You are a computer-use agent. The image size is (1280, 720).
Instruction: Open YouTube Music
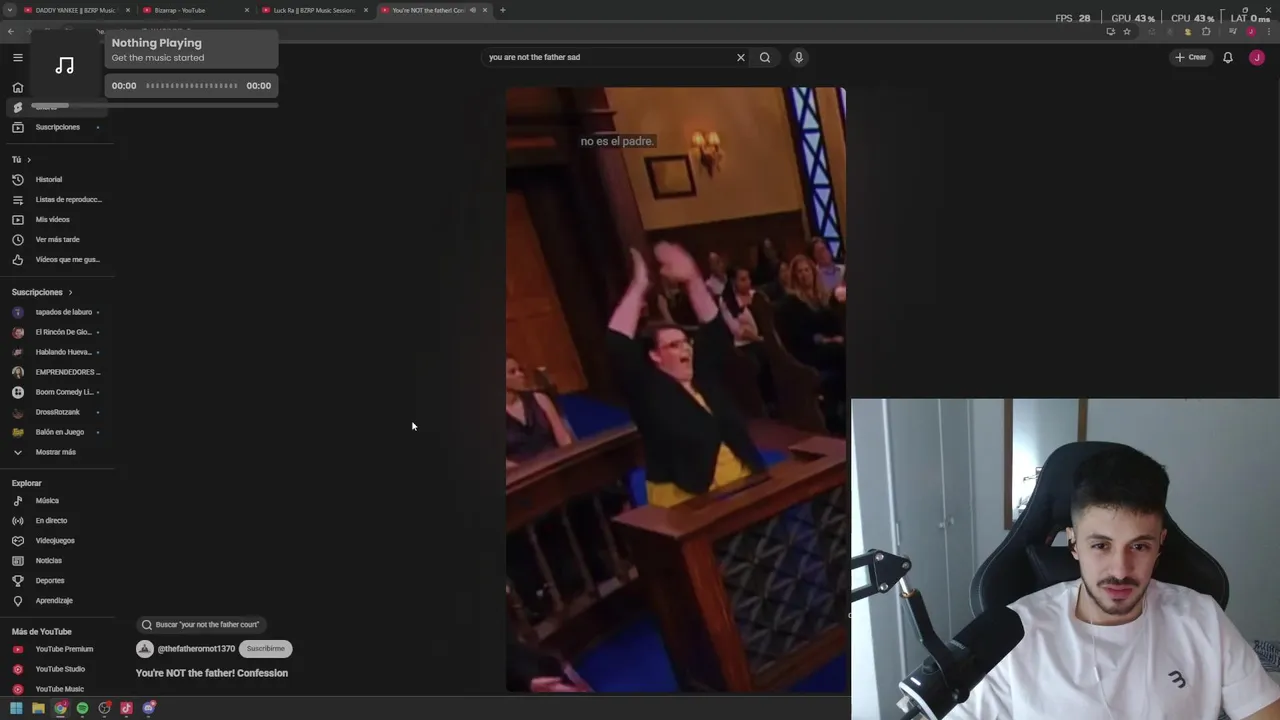pos(58,689)
